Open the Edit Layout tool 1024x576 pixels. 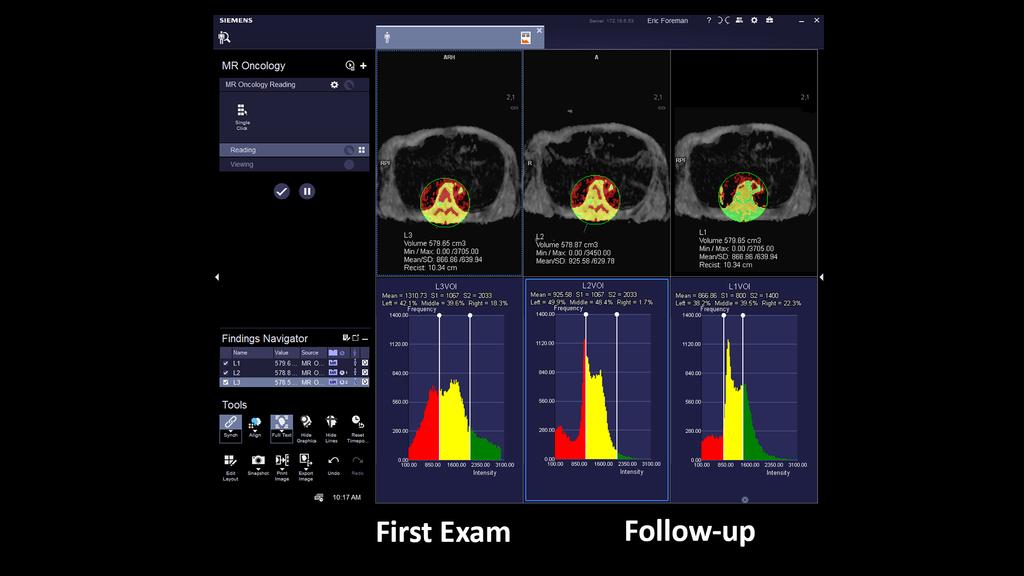pyautogui.click(x=231, y=459)
